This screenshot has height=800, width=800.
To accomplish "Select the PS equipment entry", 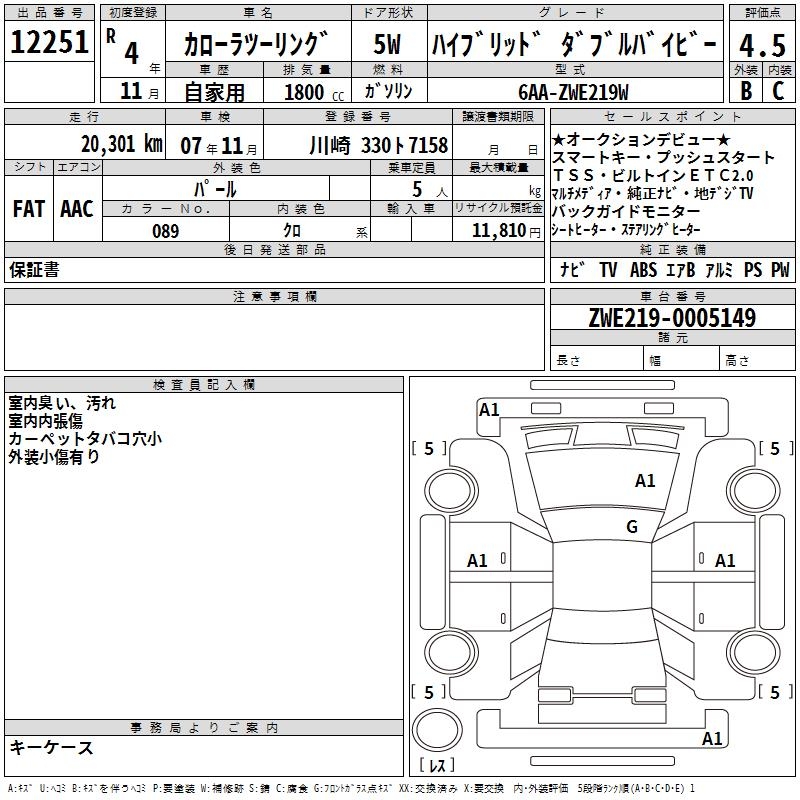I will click(x=753, y=269).
